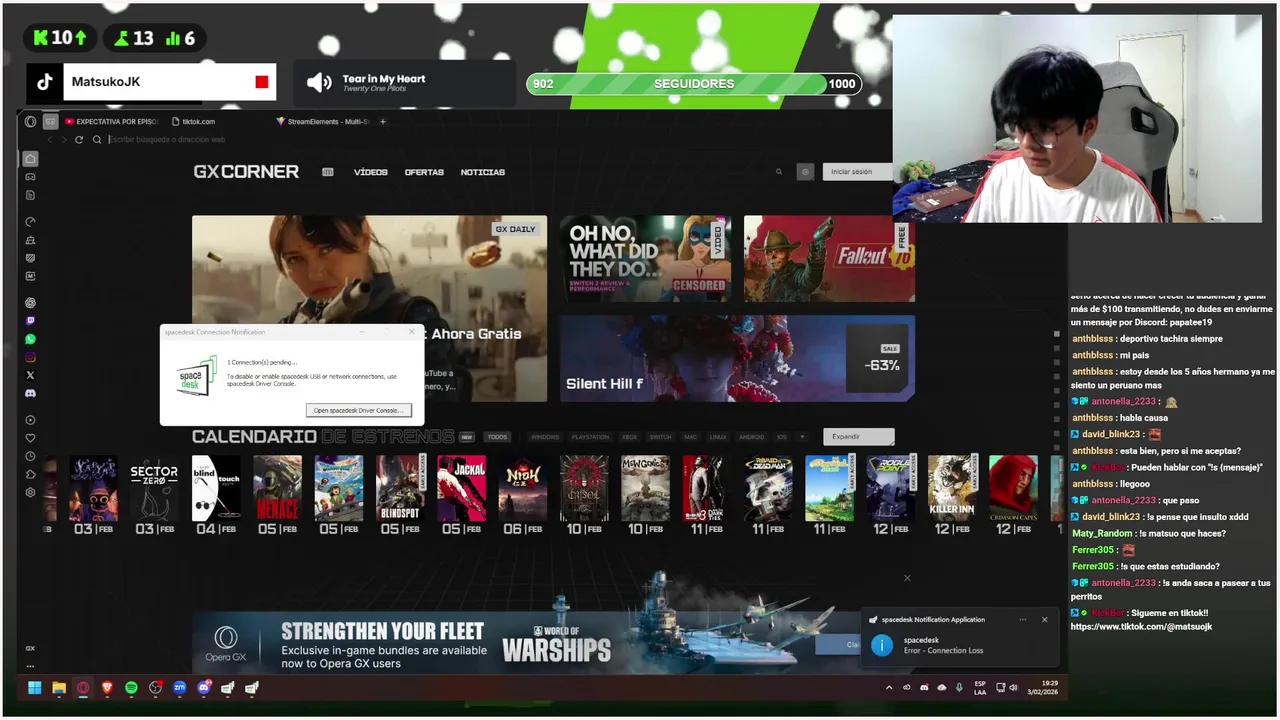Select the LINUX platform filter

click(718, 437)
